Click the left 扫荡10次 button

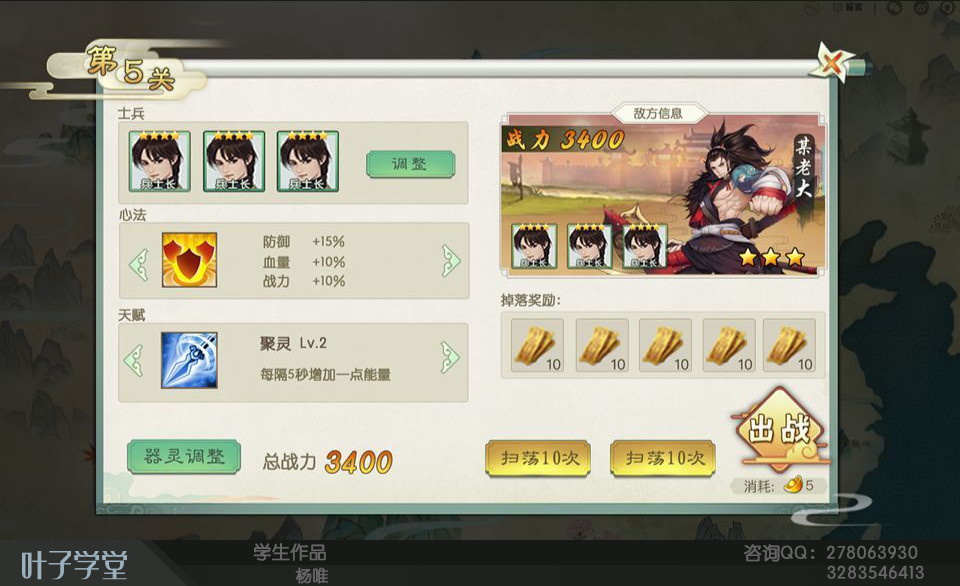coord(538,458)
